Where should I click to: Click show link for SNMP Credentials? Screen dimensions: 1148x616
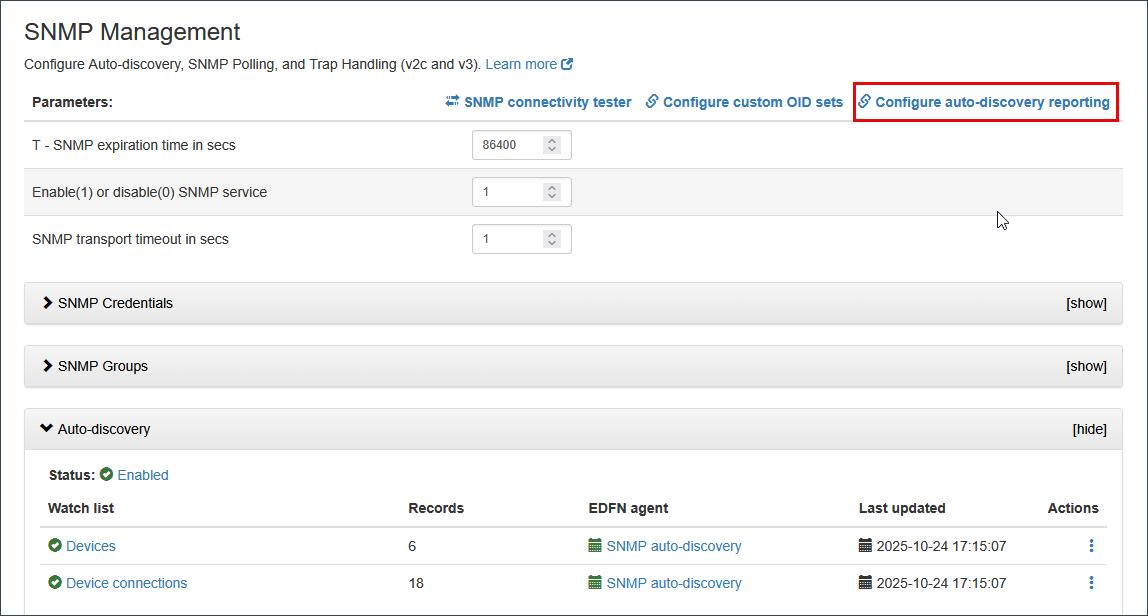pyautogui.click(x=1086, y=303)
